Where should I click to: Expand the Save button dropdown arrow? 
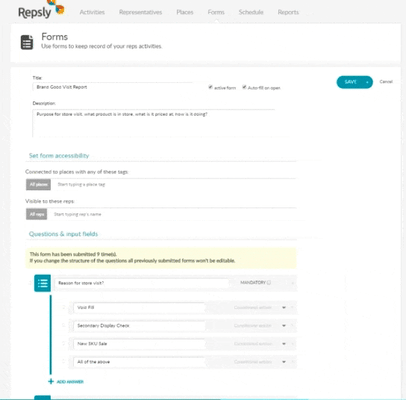click(x=367, y=82)
